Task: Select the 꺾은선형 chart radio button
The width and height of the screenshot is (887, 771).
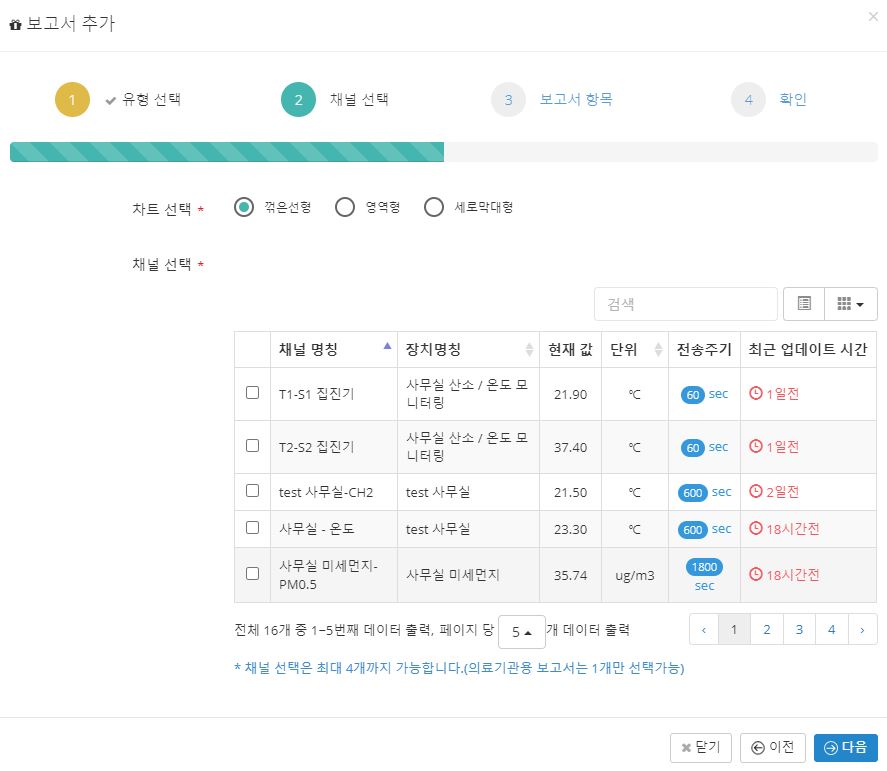Action: 244,207
